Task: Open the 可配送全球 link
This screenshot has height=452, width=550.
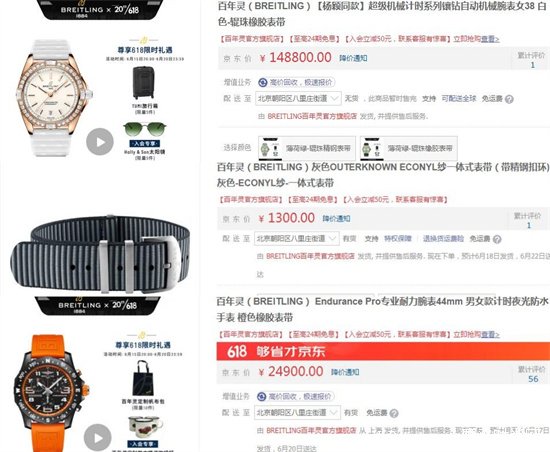Action: (458, 99)
